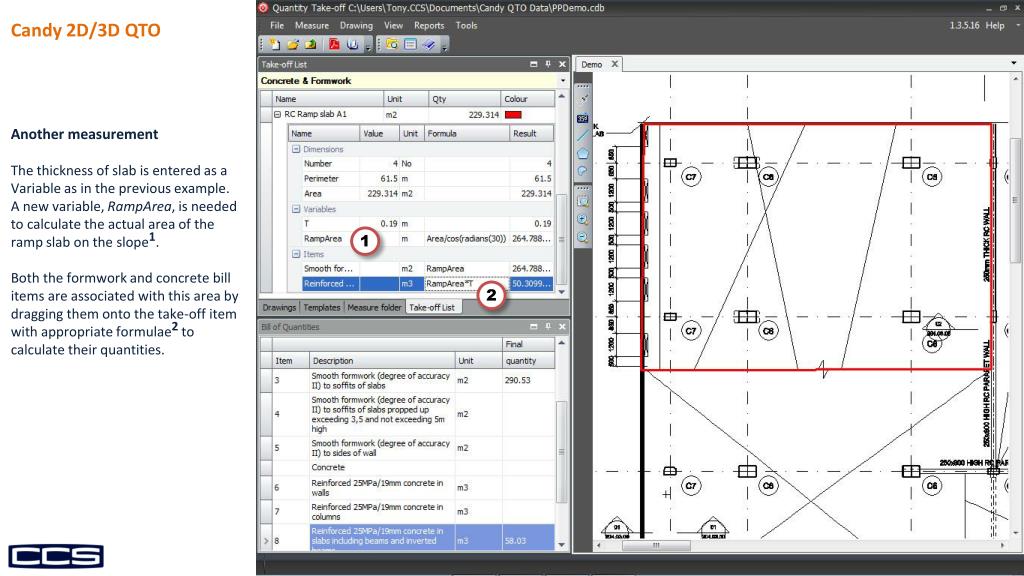The image size is (1024, 576).
Task: Click the zoom window tool
Action: pos(583,202)
